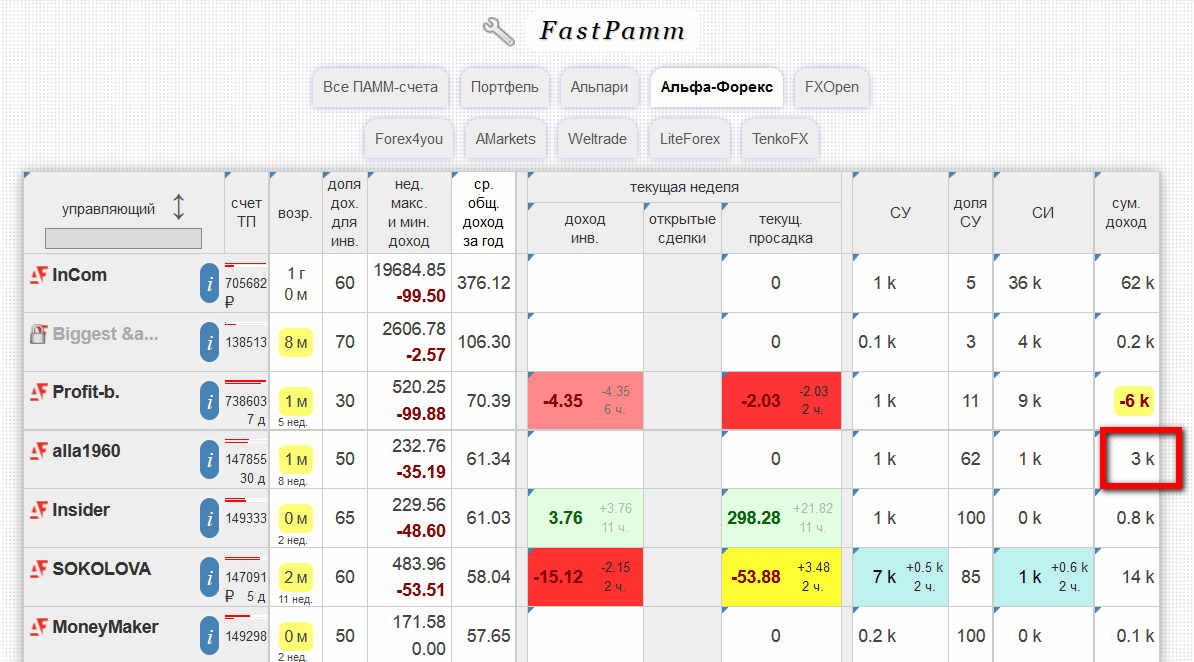Screen dimensions: 1194x662
Task: Switch to the Альпари tab
Action: (599, 87)
